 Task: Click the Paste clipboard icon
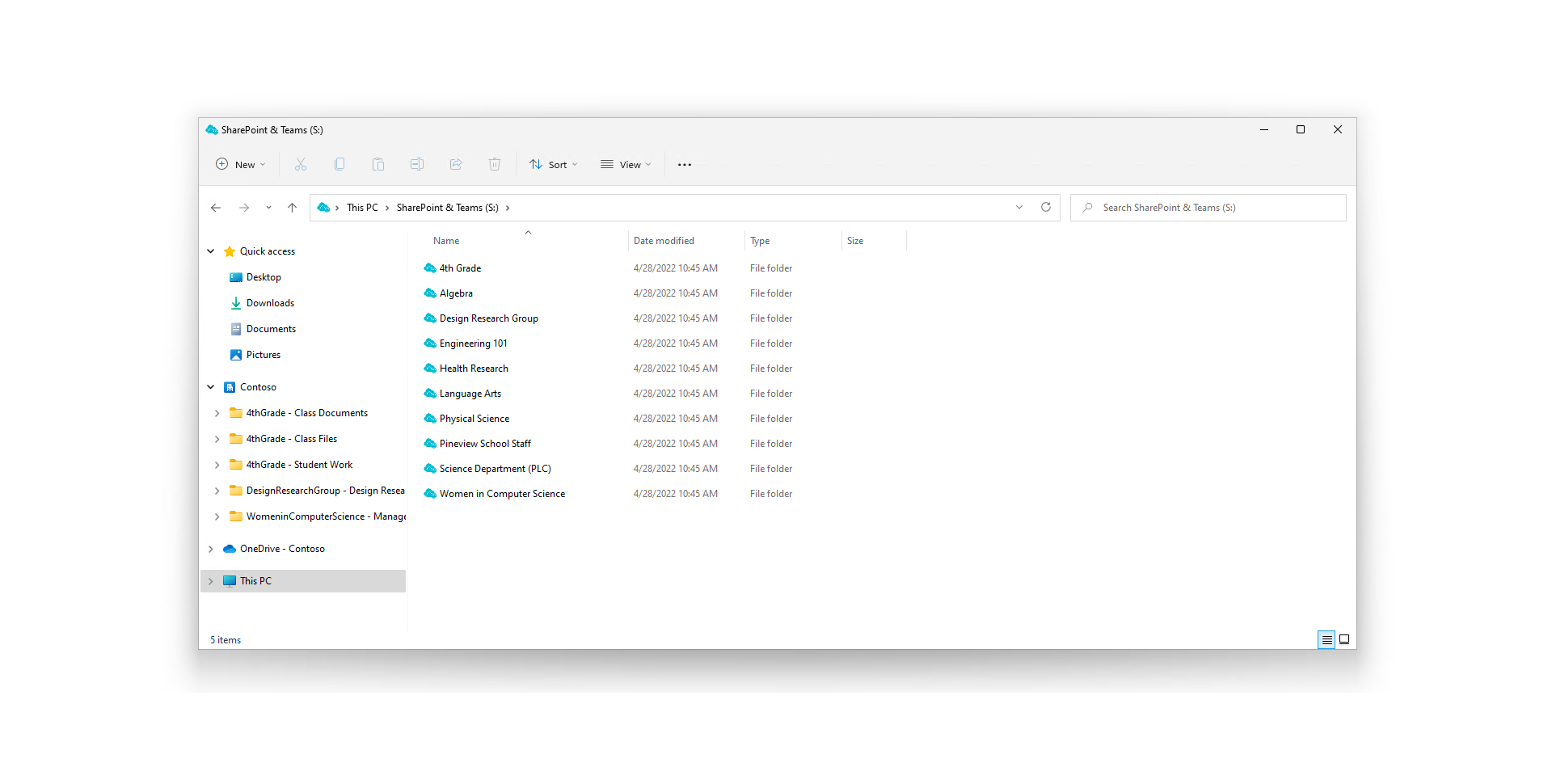tap(378, 165)
